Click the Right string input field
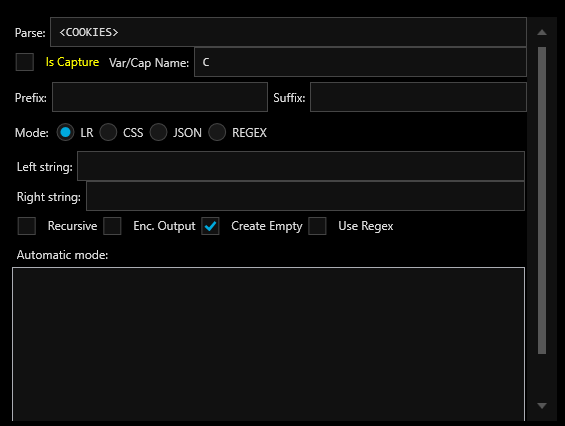The image size is (565, 426). [306, 196]
